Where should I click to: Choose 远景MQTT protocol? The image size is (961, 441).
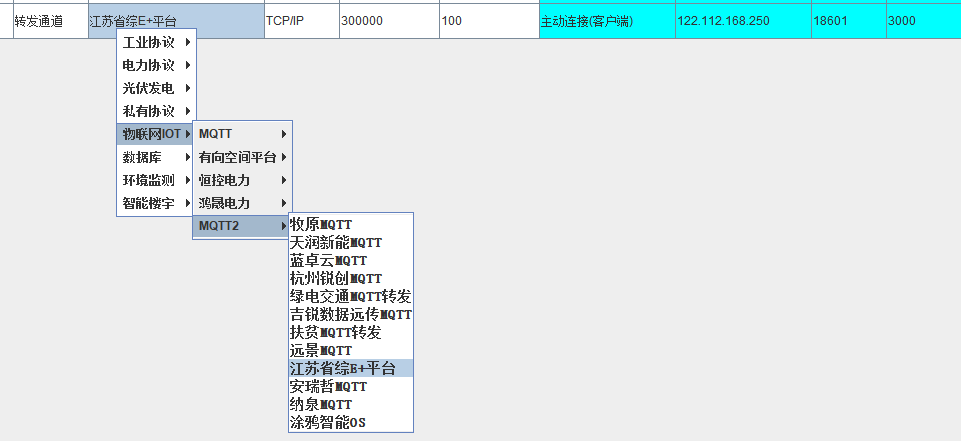click(351, 350)
